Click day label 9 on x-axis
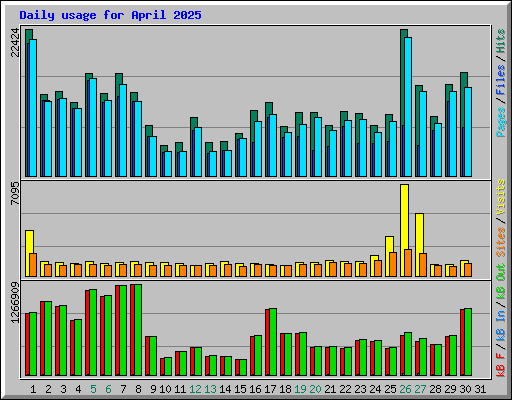 (x=153, y=389)
